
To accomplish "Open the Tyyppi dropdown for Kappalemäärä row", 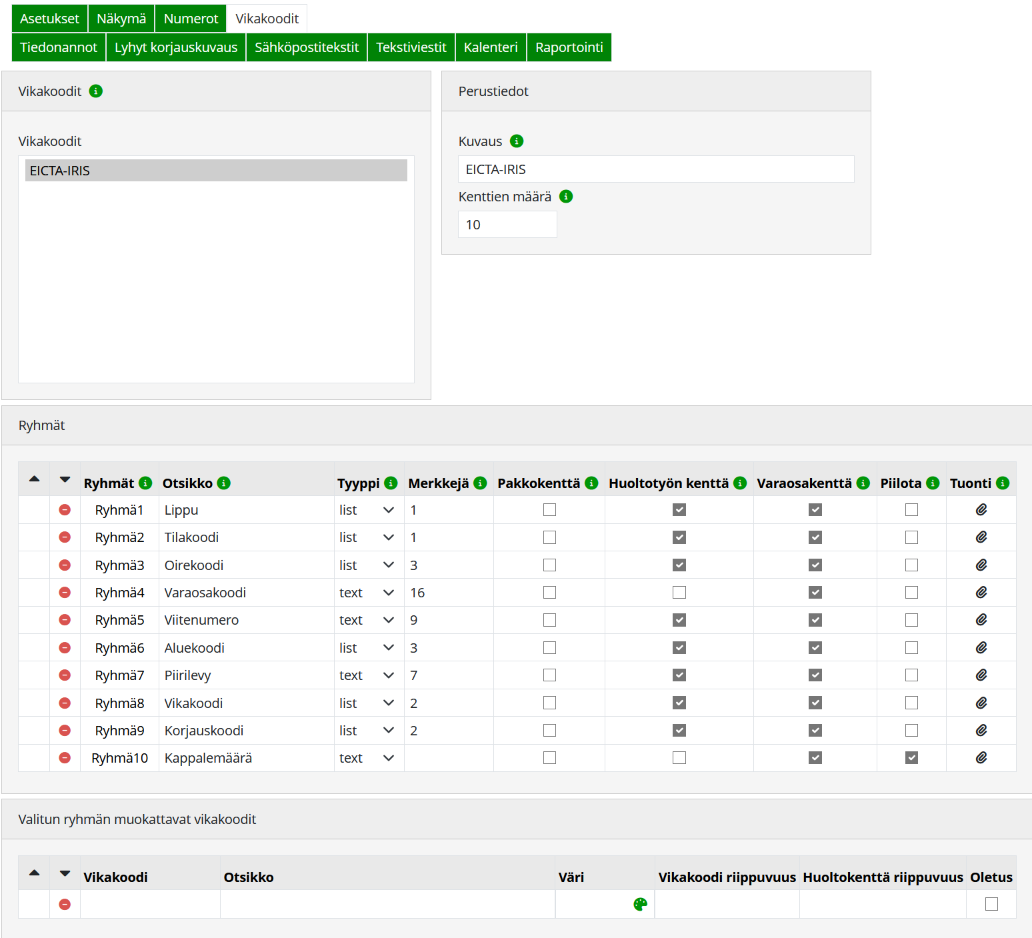I will pyautogui.click(x=367, y=758).
